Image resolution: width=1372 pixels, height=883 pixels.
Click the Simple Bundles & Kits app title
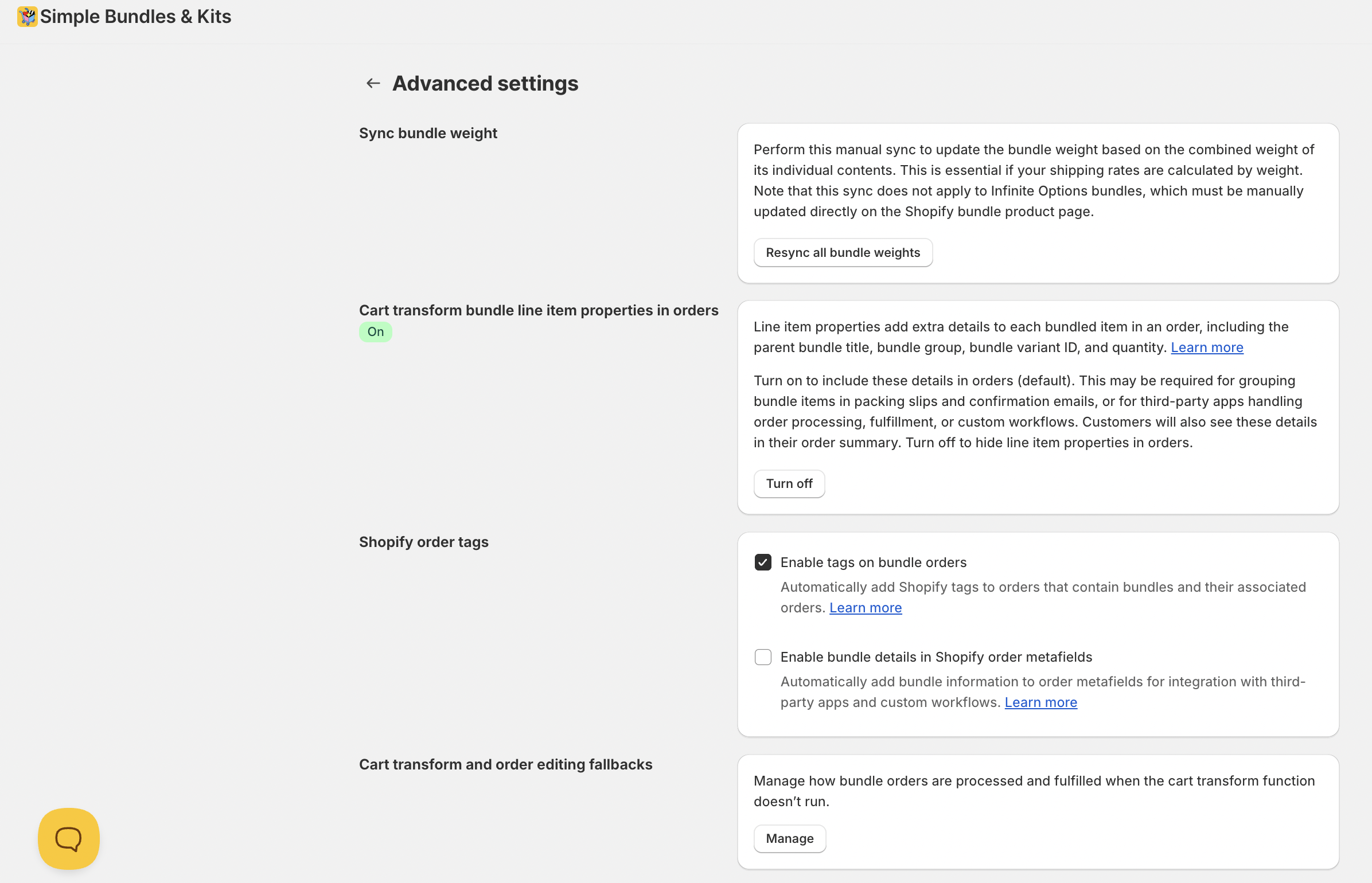(135, 17)
